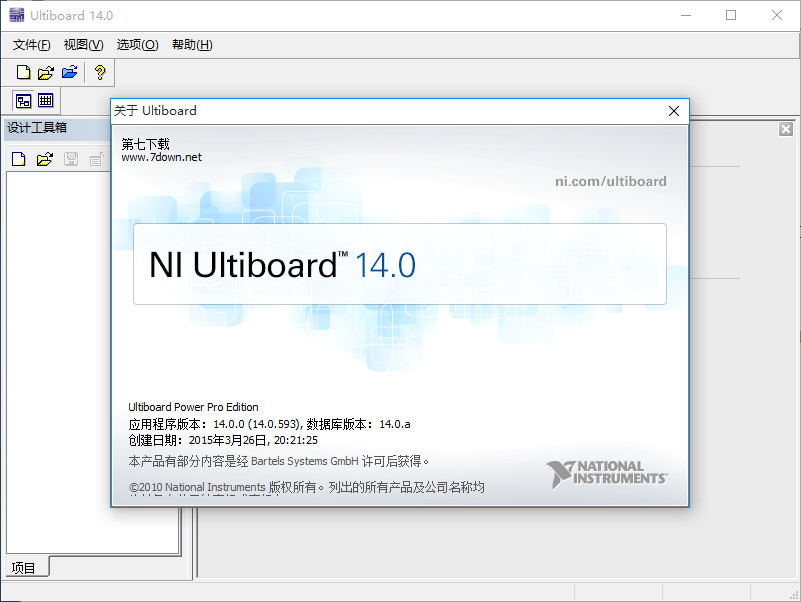This screenshot has height=602, width=801.
Task: Click Open project icon in 设计工具箱 panel
Action: coord(45,159)
